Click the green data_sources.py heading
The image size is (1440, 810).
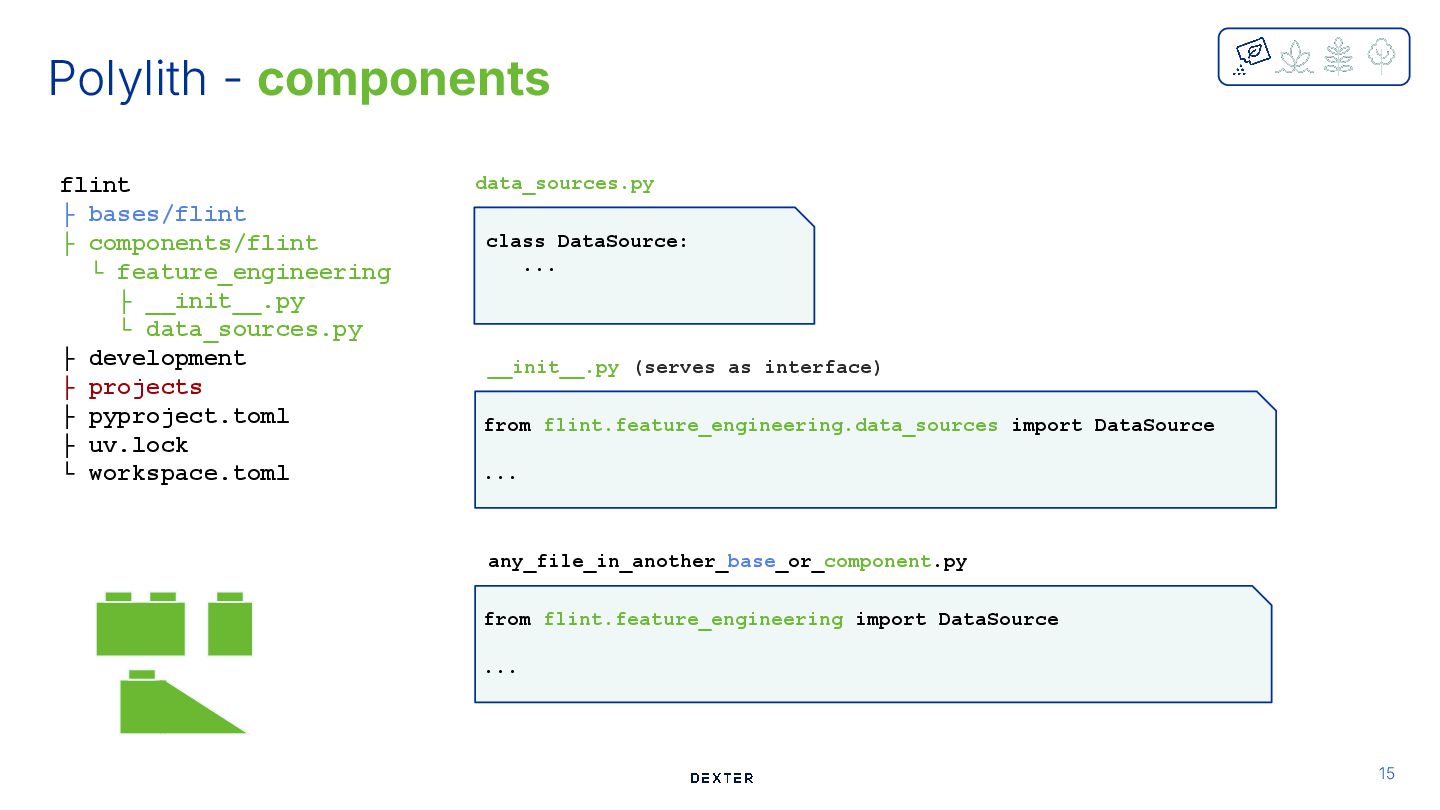click(x=564, y=184)
